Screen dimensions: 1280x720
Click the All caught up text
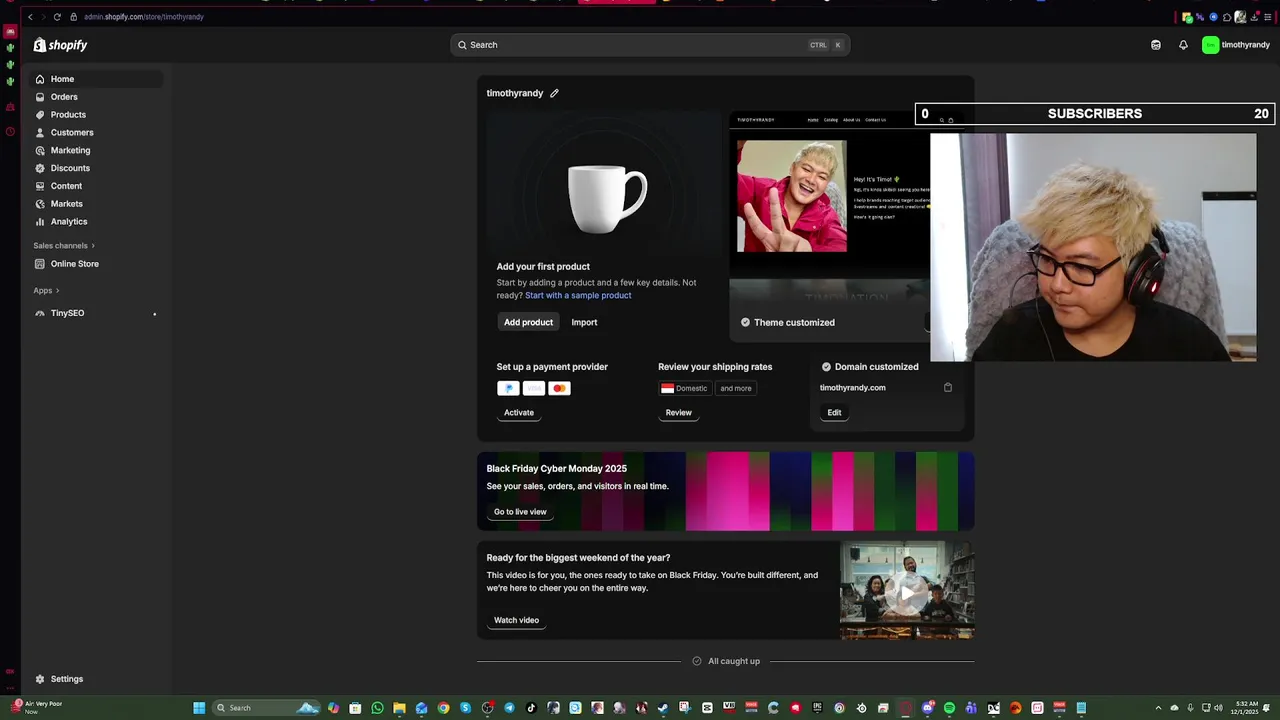734,661
